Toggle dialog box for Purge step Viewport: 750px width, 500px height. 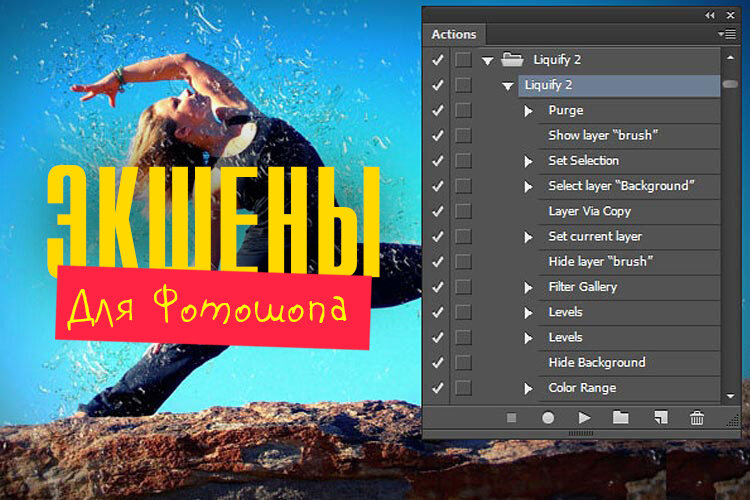[x=463, y=111]
